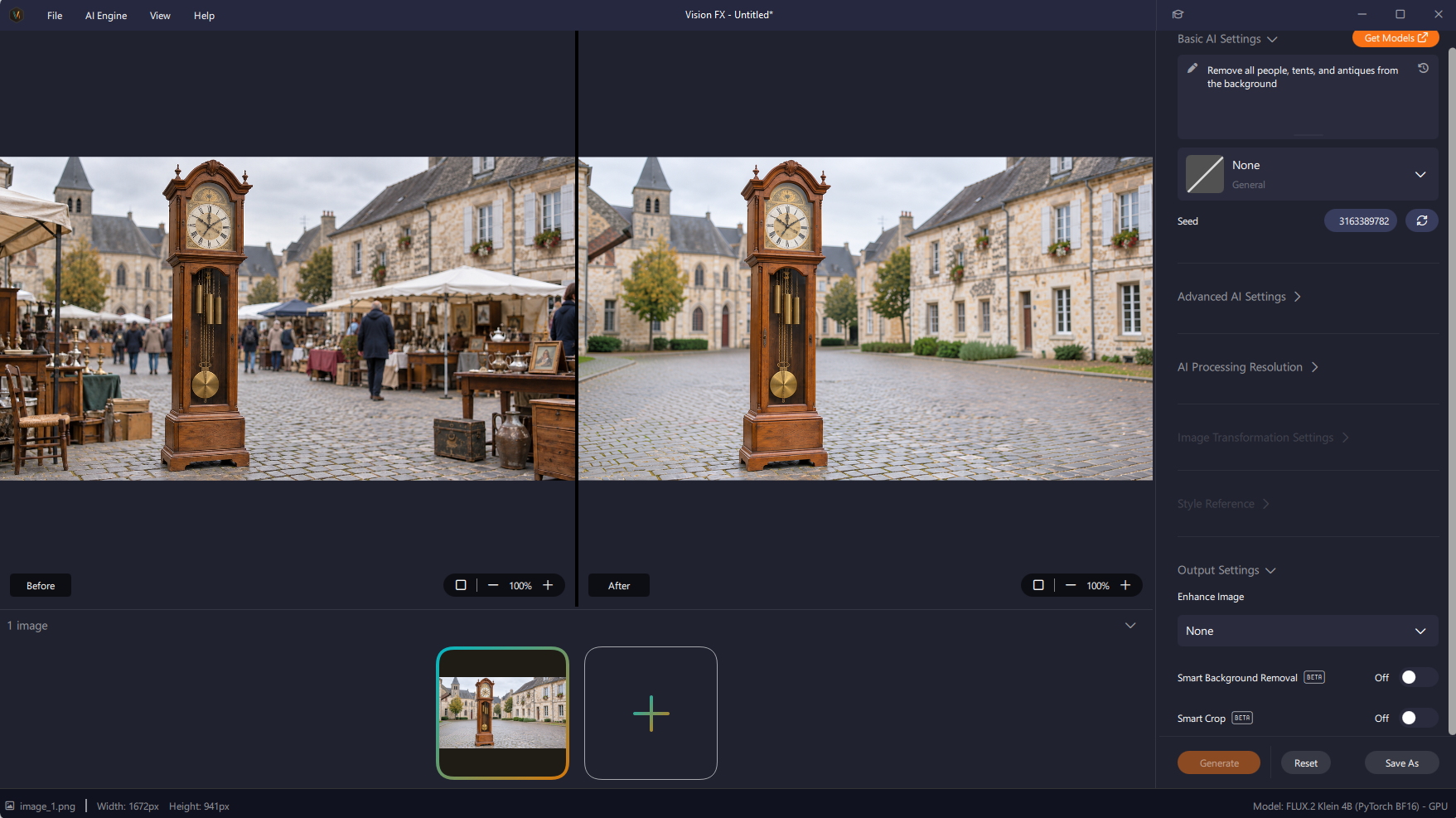
Task: Open the File menu
Action: tap(55, 16)
